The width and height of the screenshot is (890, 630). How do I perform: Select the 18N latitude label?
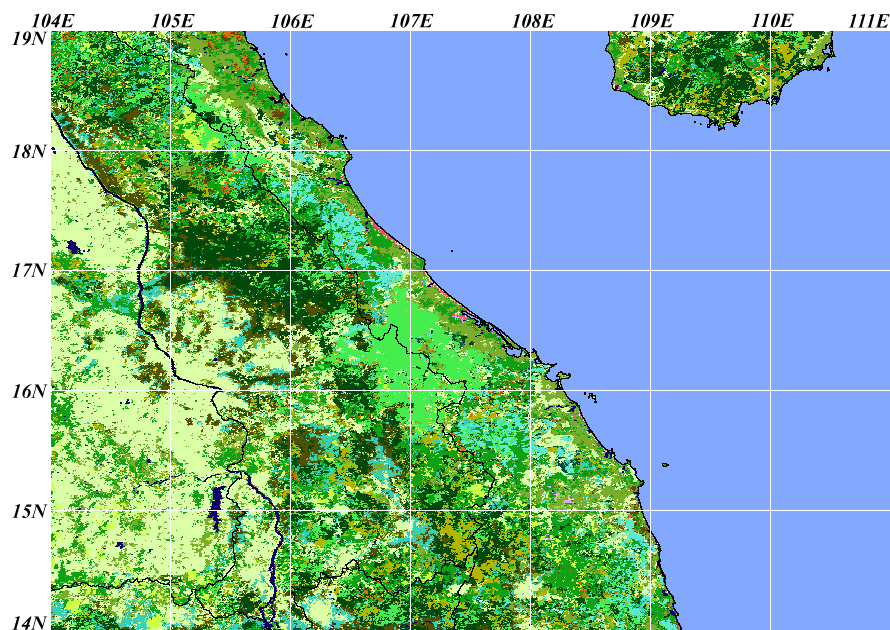(28, 152)
